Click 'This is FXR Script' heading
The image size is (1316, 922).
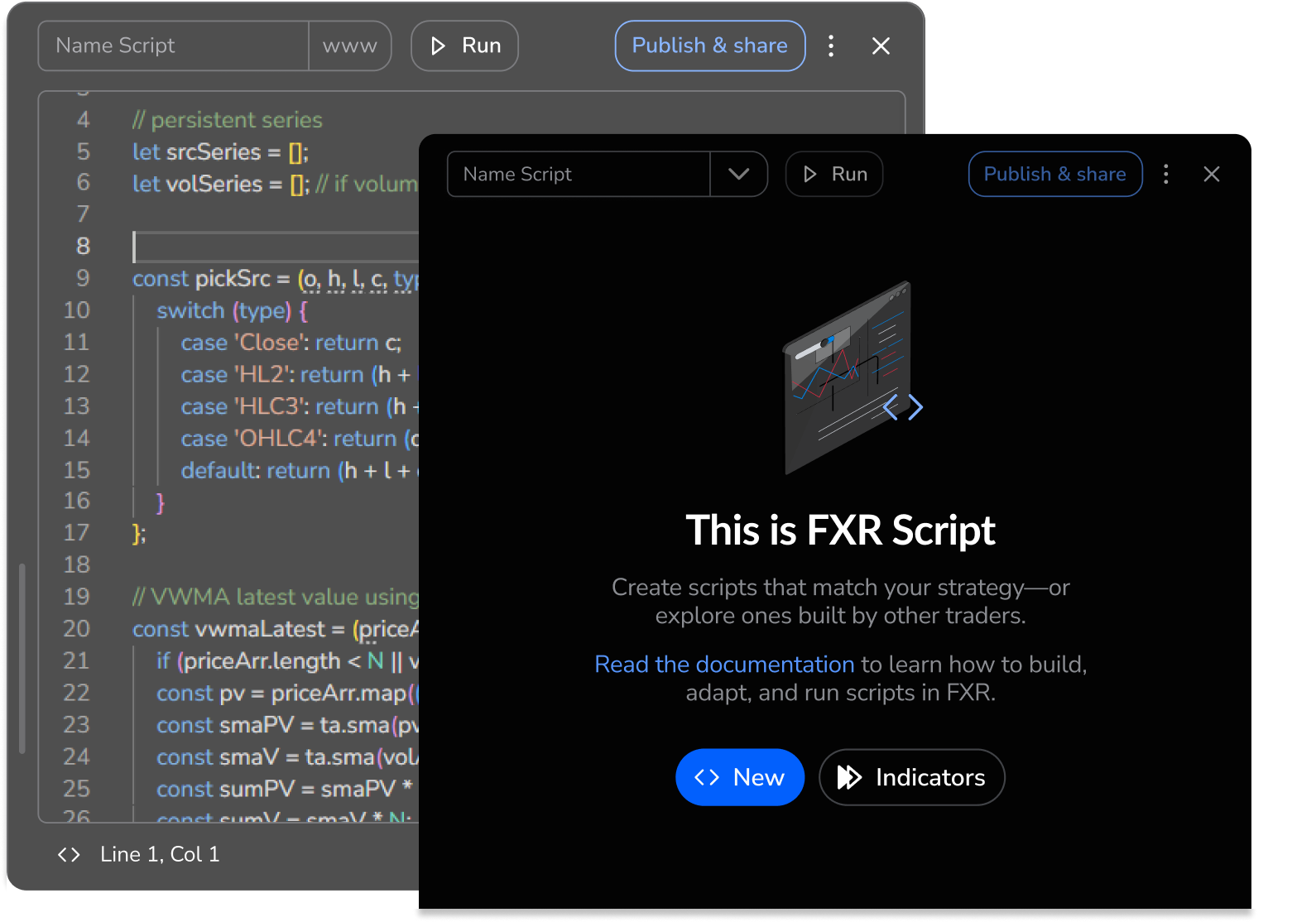pyautogui.click(x=840, y=530)
